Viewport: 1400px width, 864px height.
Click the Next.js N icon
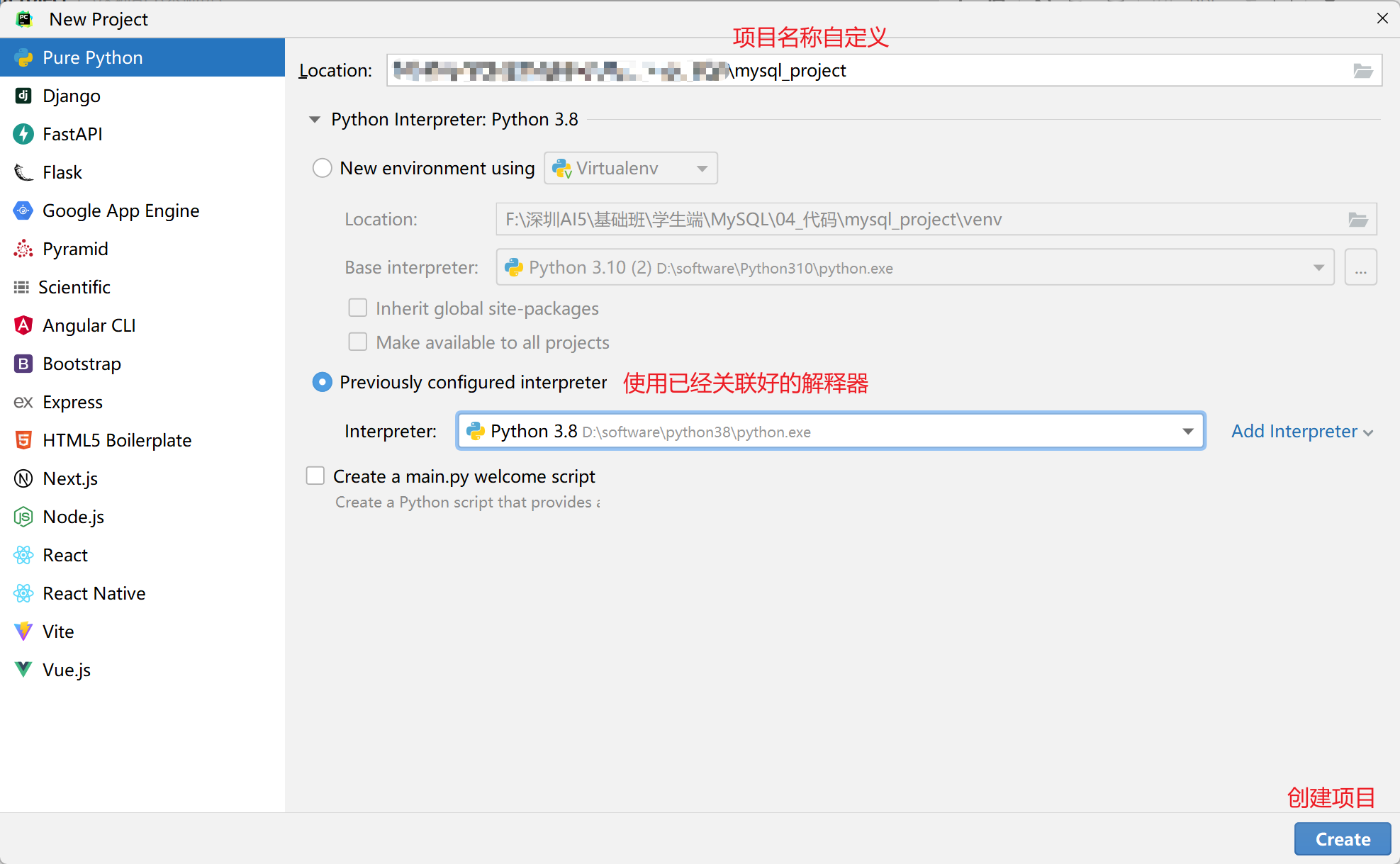click(23, 478)
